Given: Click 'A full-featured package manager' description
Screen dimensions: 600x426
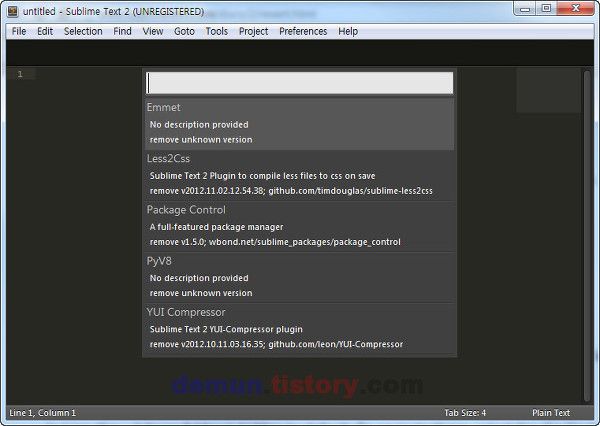Looking at the screenshot, I should pos(217,227).
